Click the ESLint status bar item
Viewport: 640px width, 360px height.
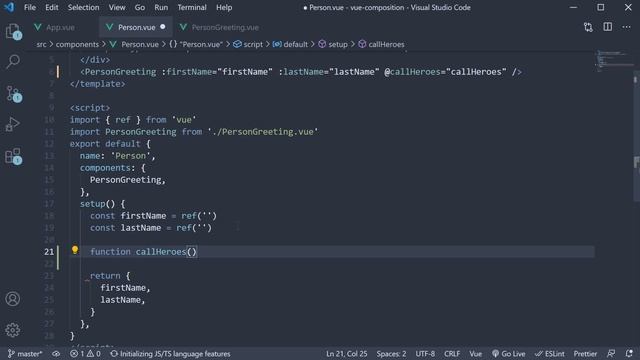click(x=550, y=354)
